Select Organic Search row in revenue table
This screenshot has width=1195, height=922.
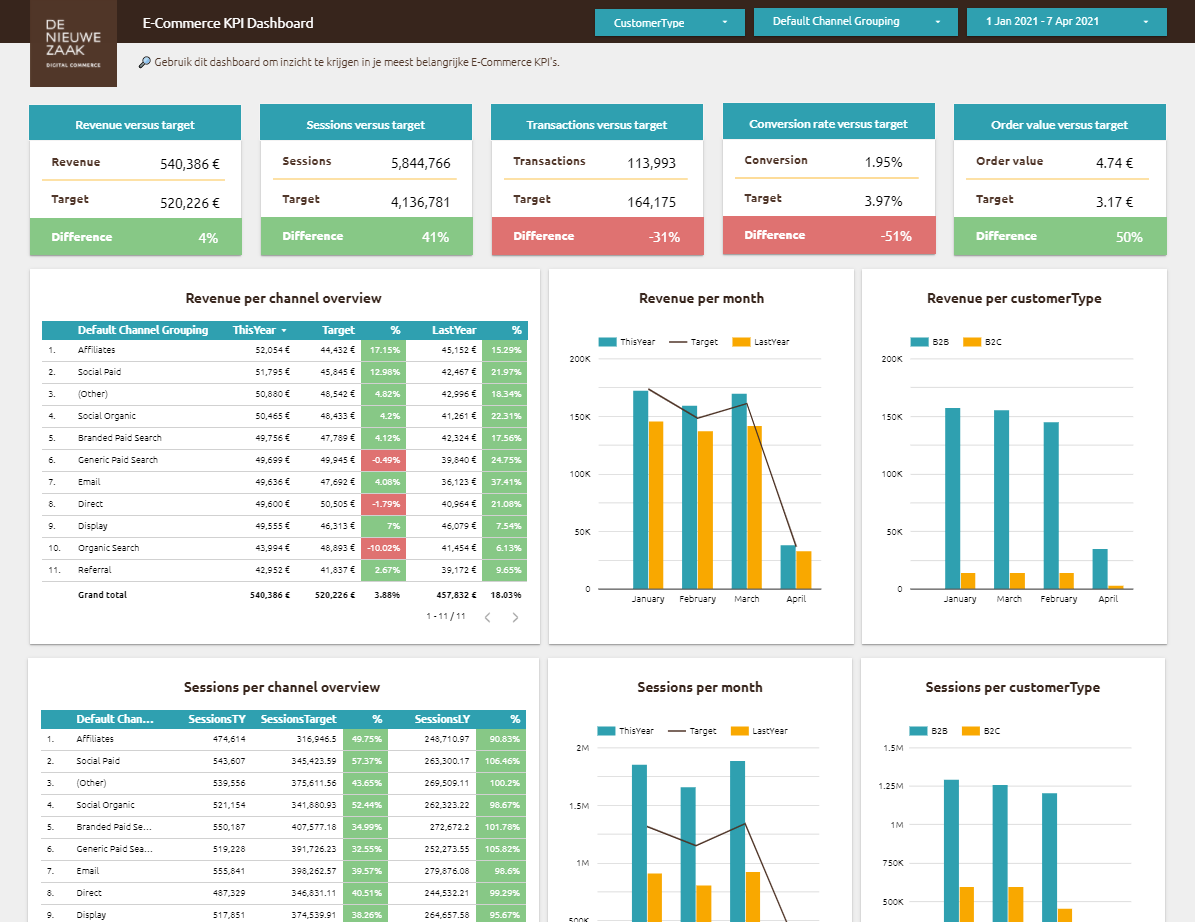click(x=284, y=548)
